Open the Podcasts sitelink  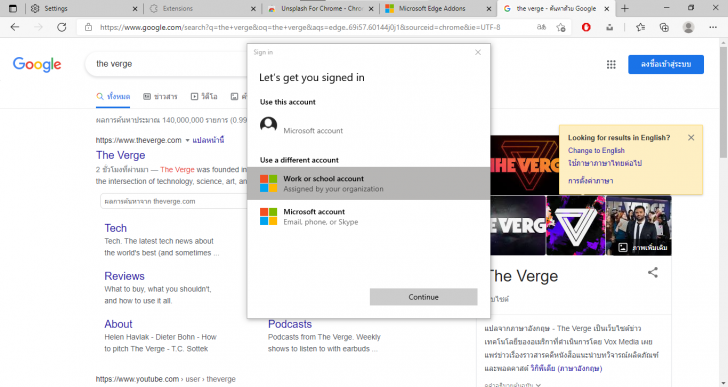[290, 324]
